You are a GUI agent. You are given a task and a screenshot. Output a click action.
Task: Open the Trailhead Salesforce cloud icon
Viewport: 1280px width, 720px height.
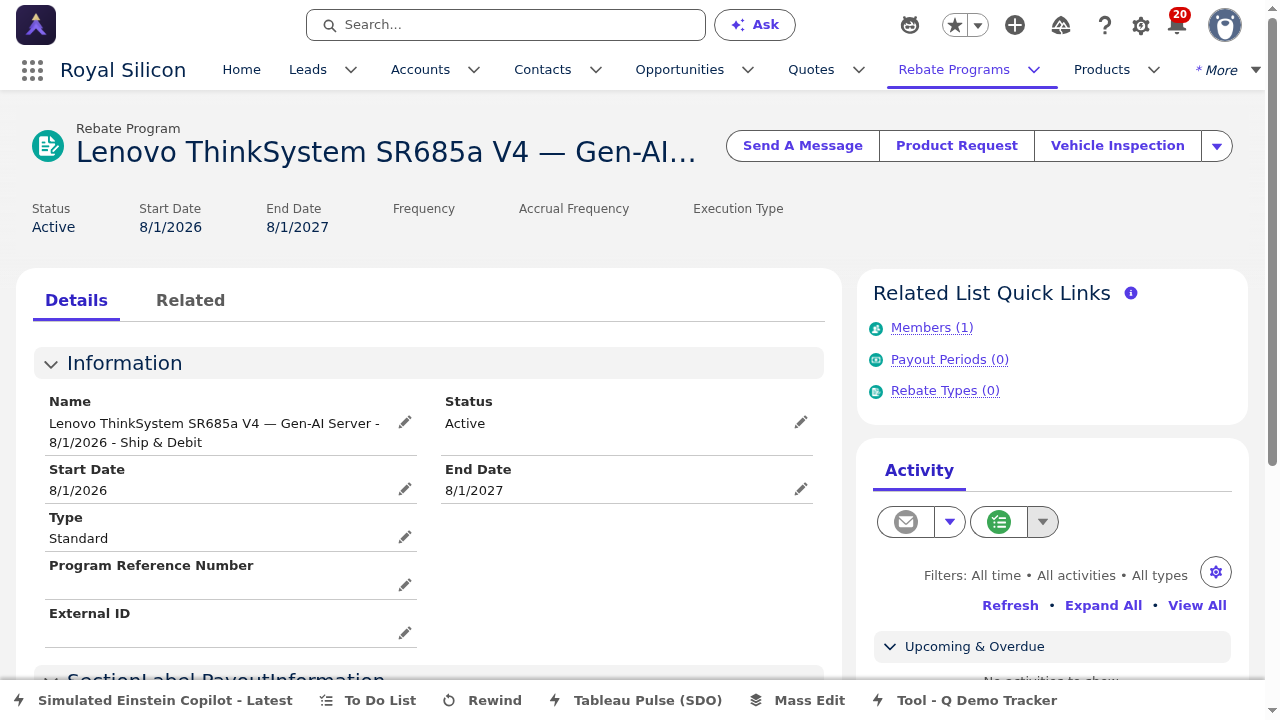pyautogui.click(x=1061, y=25)
